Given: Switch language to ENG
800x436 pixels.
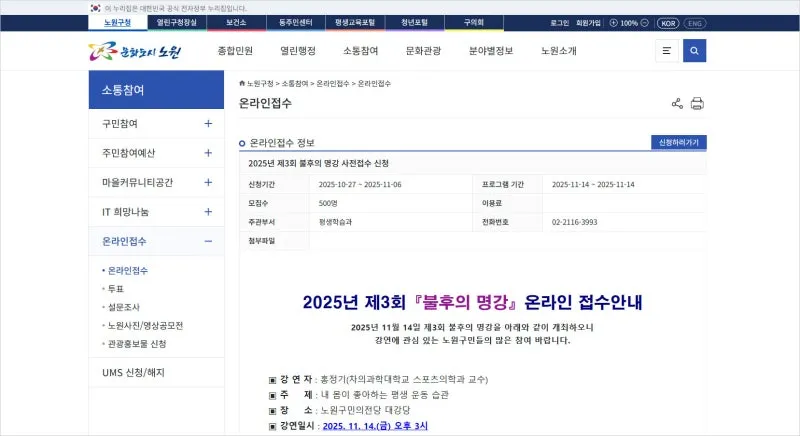Looking at the screenshot, I should click(x=694, y=22).
